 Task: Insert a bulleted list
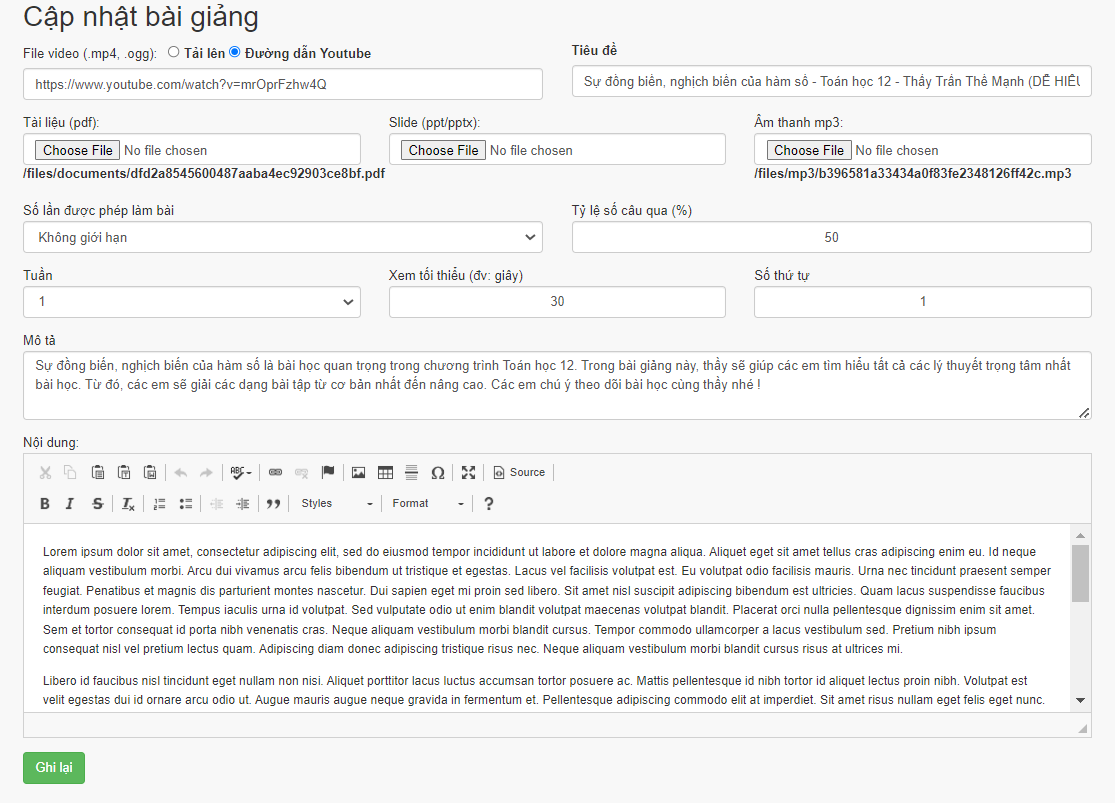click(x=185, y=504)
